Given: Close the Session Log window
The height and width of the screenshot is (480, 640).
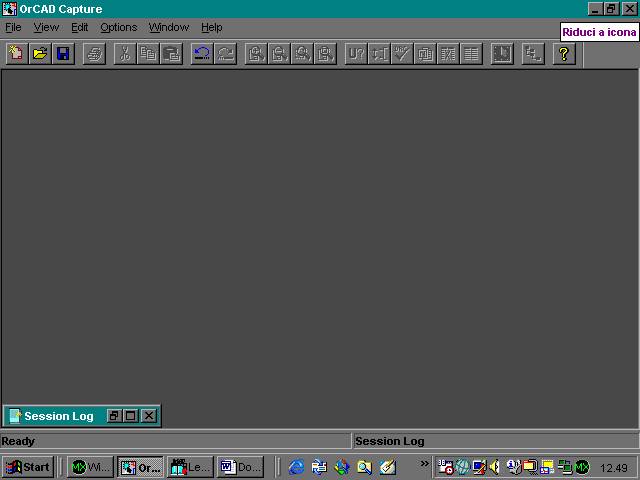Looking at the screenshot, I should [149, 416].
